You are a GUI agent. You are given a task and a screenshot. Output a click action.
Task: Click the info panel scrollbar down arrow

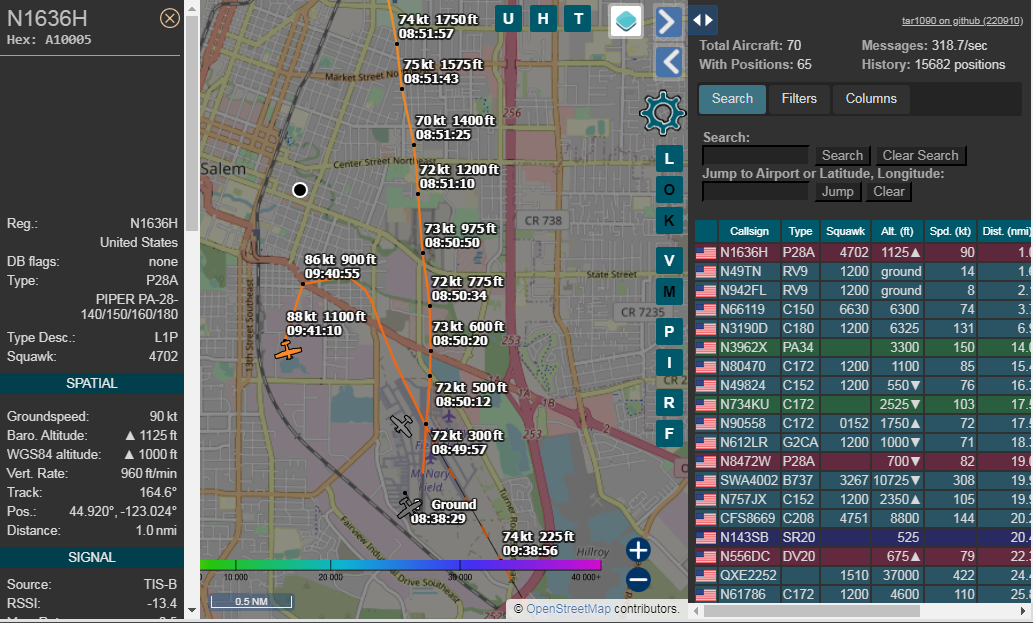[192, 610]
